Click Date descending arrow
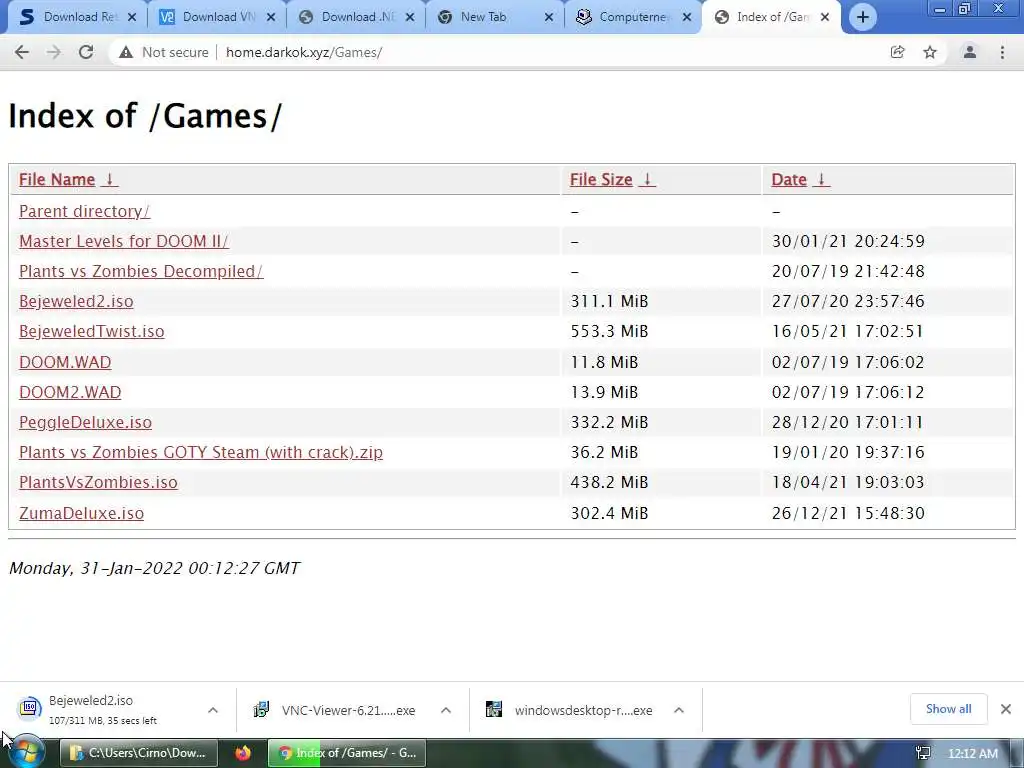The height and width of the screenshot is (768, 1024). 822,180
